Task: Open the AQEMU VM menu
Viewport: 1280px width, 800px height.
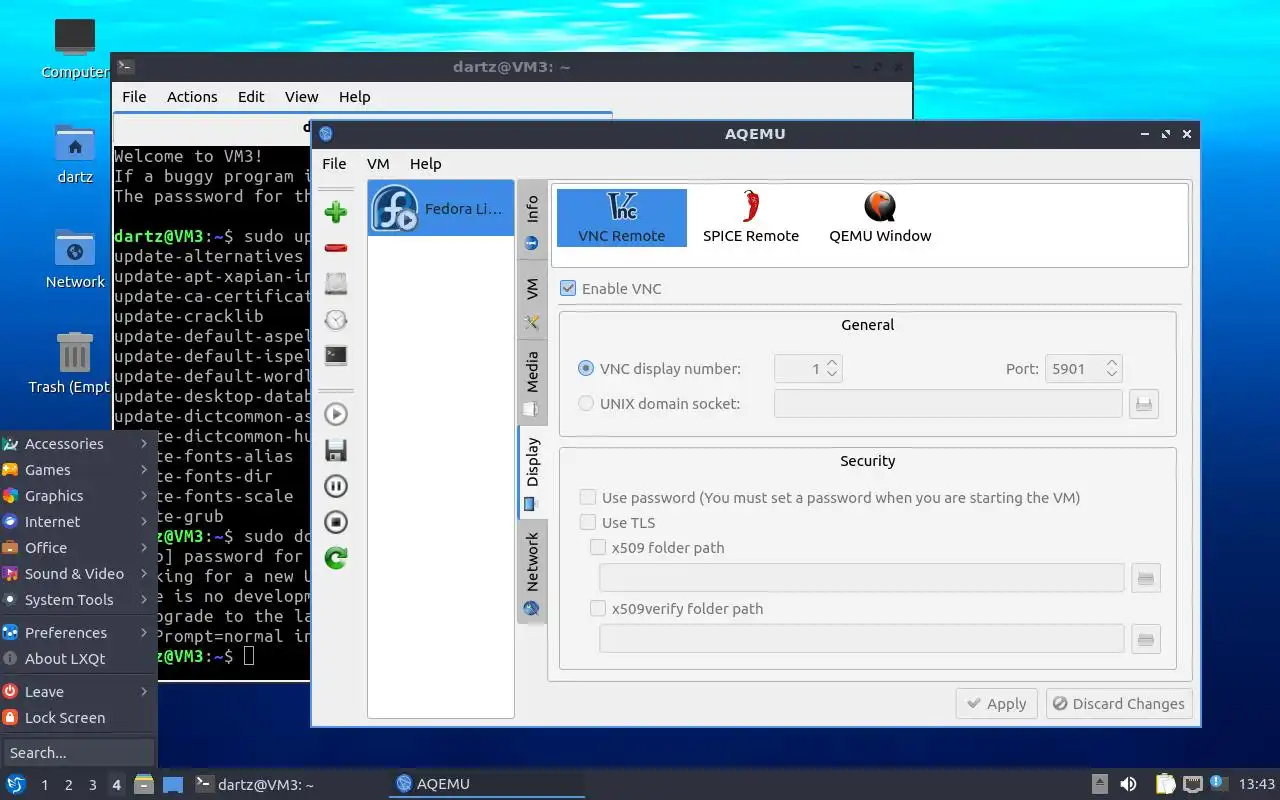Action: tap(378, 163)
